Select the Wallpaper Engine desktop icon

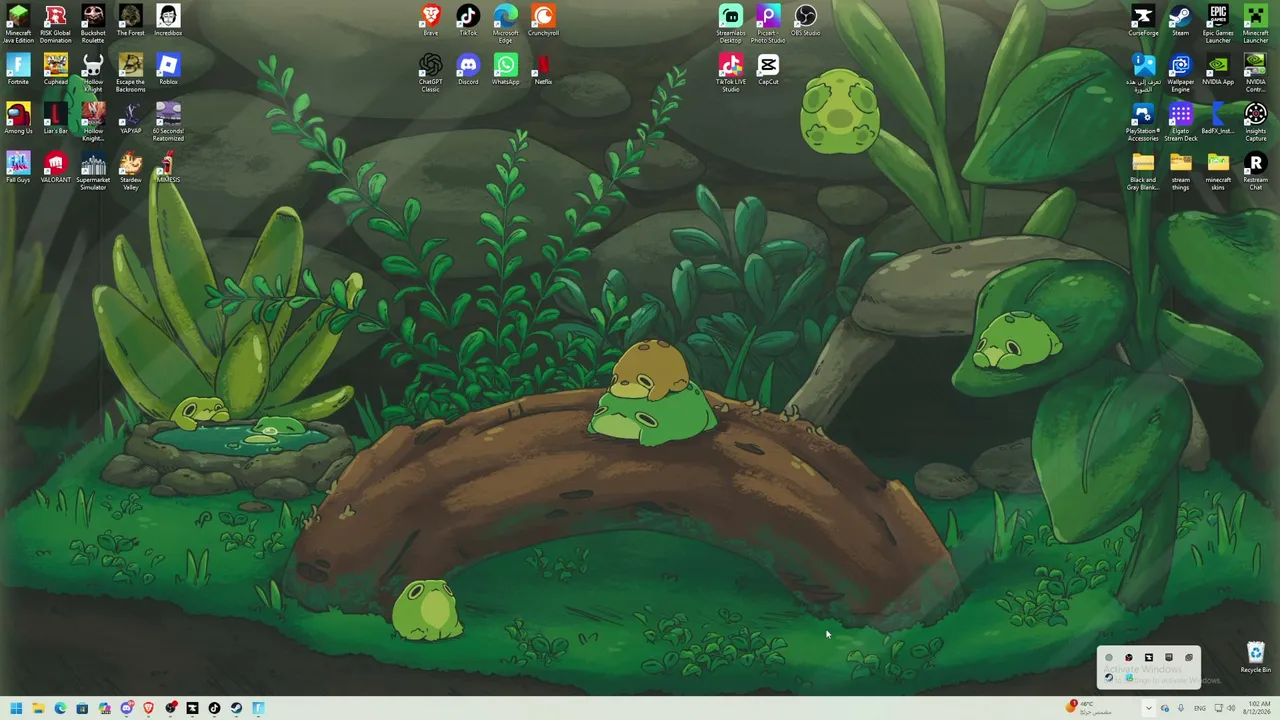(x=1181, y=73)
